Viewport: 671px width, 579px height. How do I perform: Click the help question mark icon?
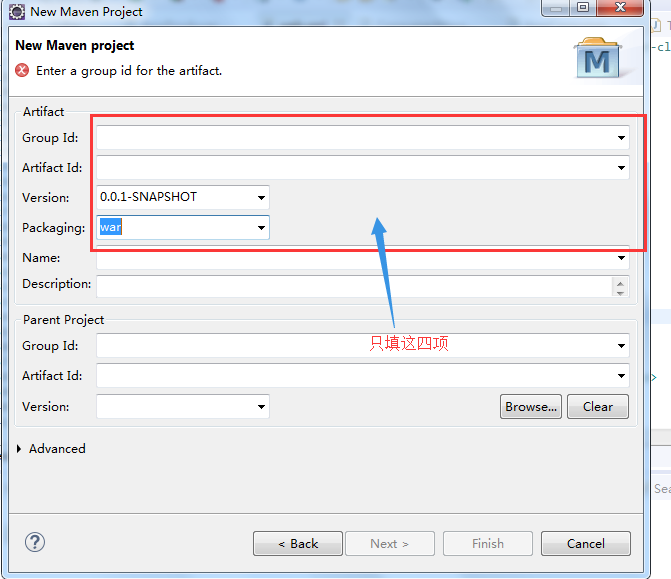35,542
